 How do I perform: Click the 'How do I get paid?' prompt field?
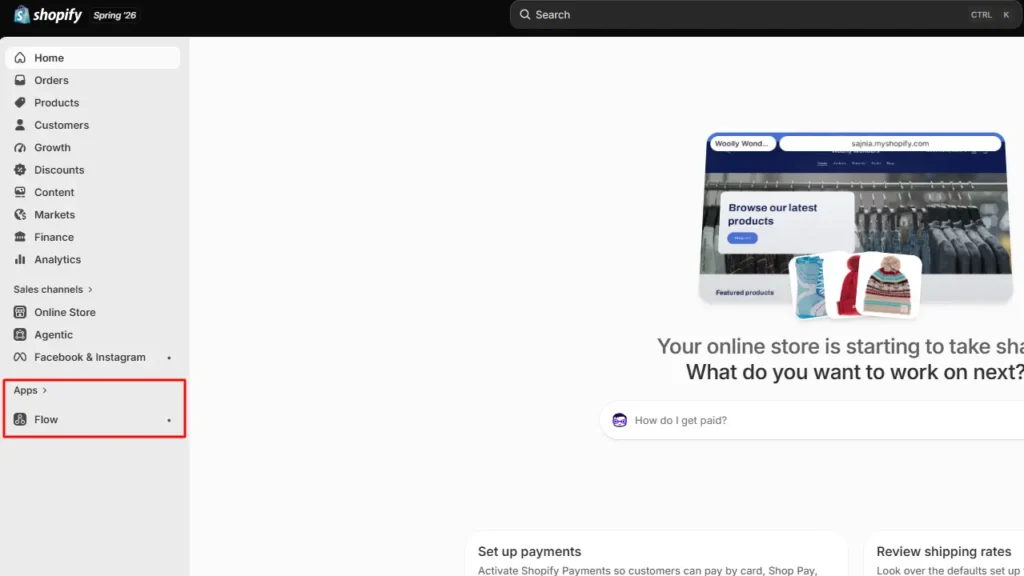click(811, 420)
